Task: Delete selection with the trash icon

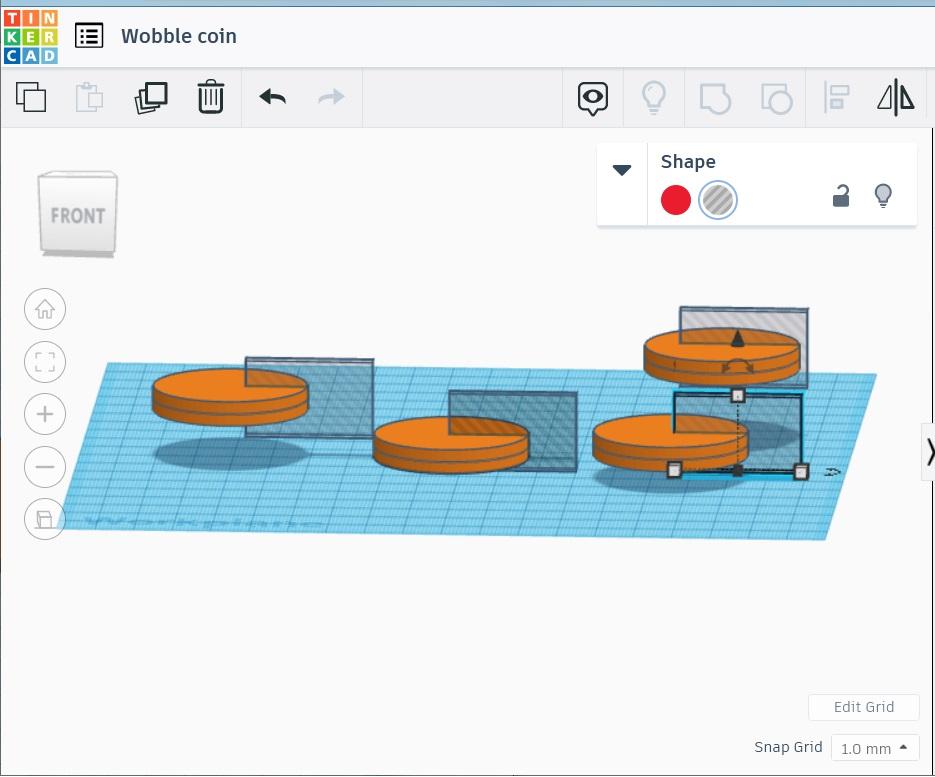Action: click(x=210, y=97)
